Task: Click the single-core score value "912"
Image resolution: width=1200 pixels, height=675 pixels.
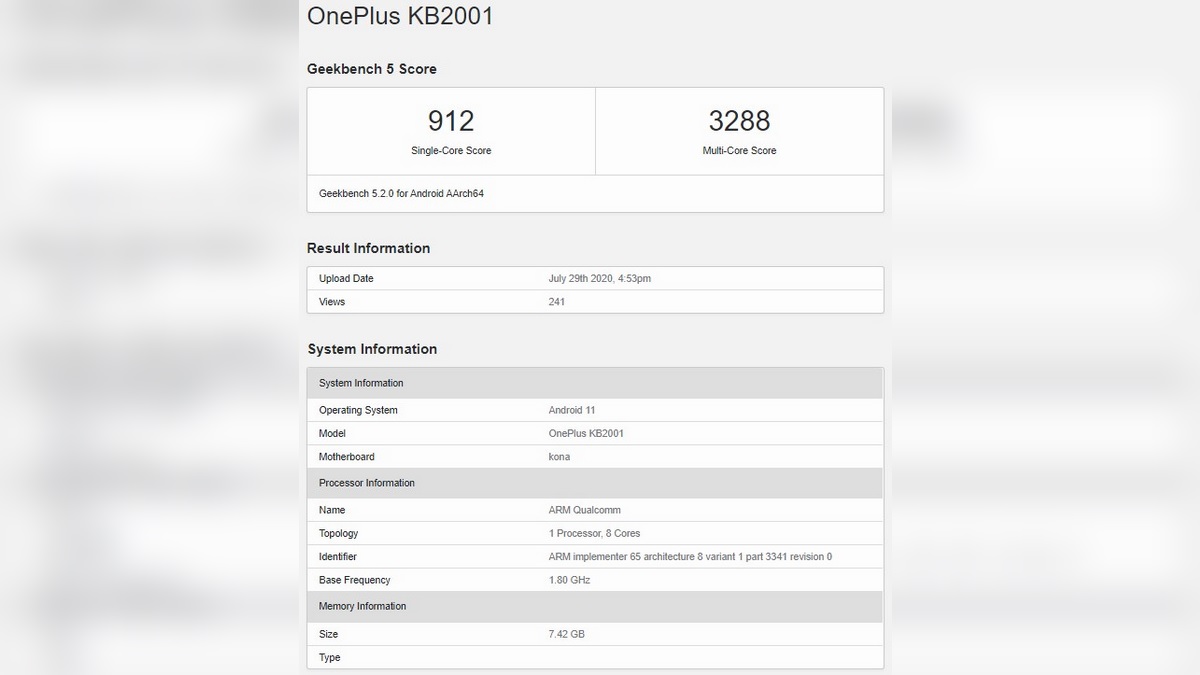Action: [x=451, y=121]
